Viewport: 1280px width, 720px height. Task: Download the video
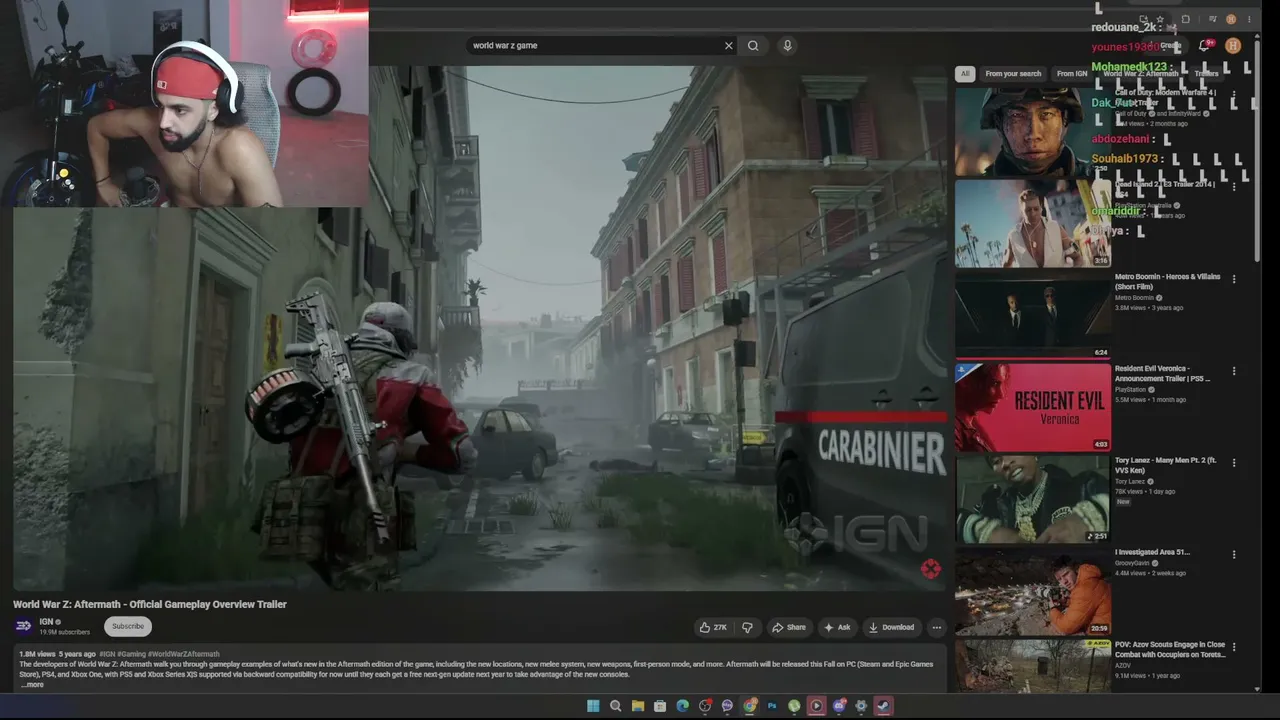point(891,627)
